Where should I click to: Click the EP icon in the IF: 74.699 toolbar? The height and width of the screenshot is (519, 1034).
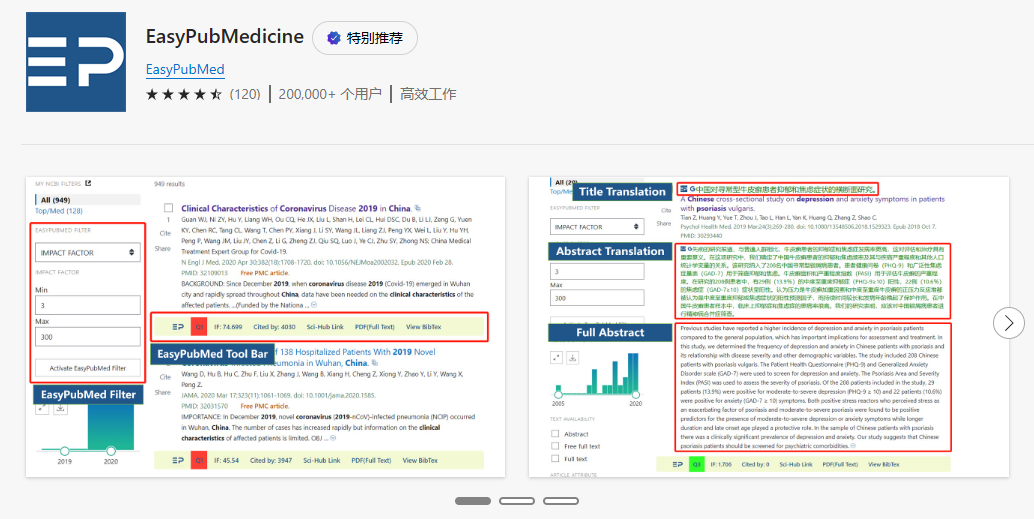[177, 326]
